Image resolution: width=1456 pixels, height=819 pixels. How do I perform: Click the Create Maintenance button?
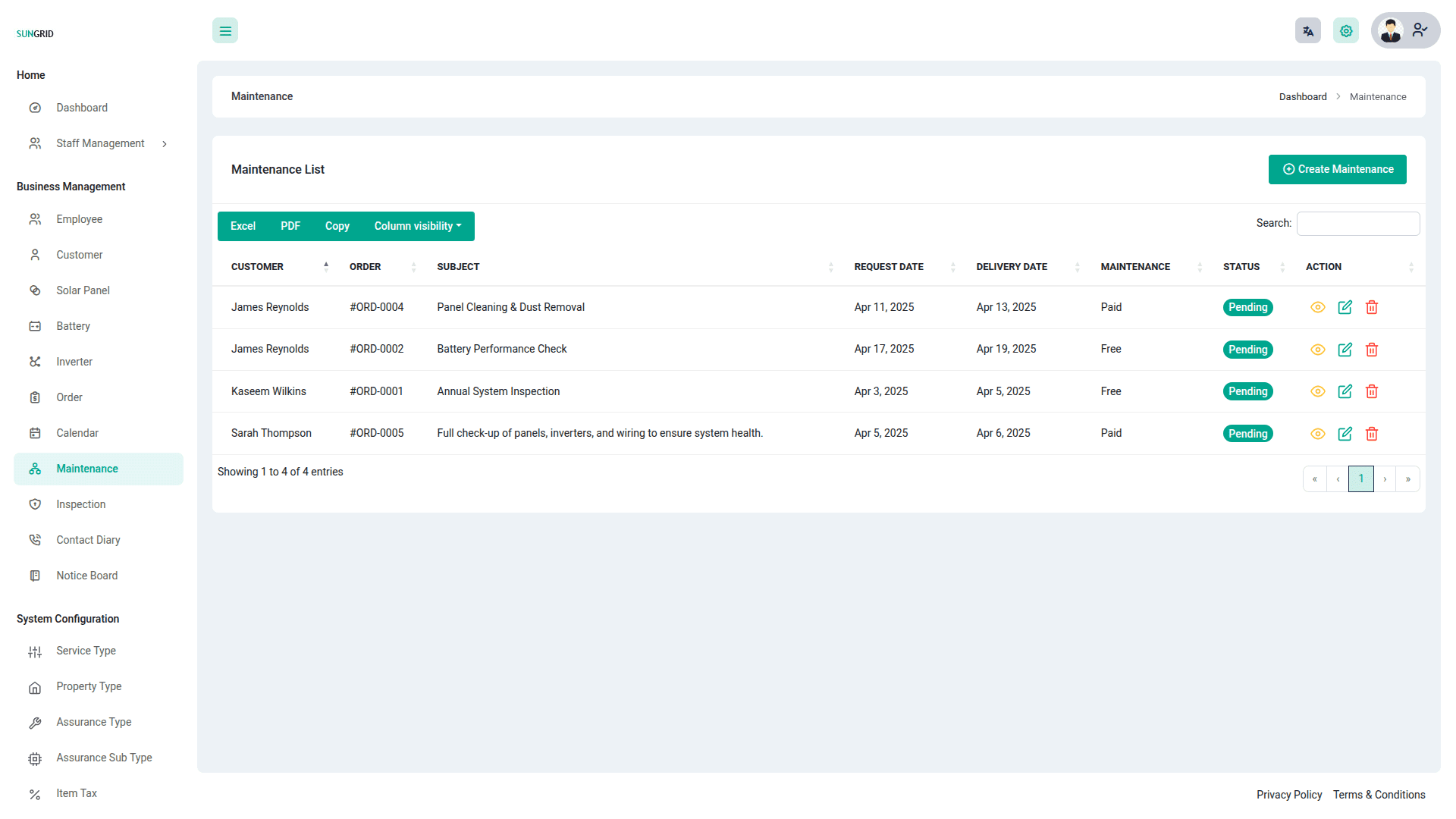1337,169
